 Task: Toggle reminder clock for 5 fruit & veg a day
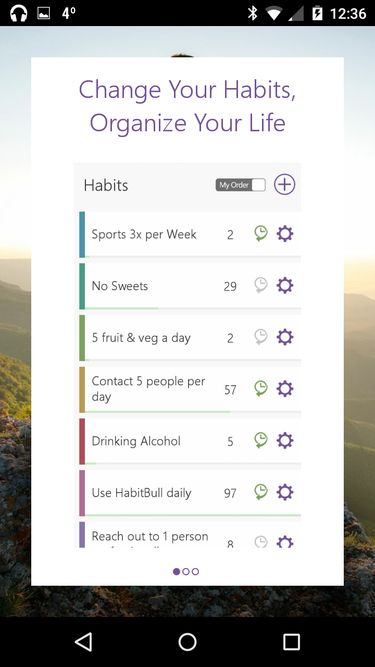261,337
